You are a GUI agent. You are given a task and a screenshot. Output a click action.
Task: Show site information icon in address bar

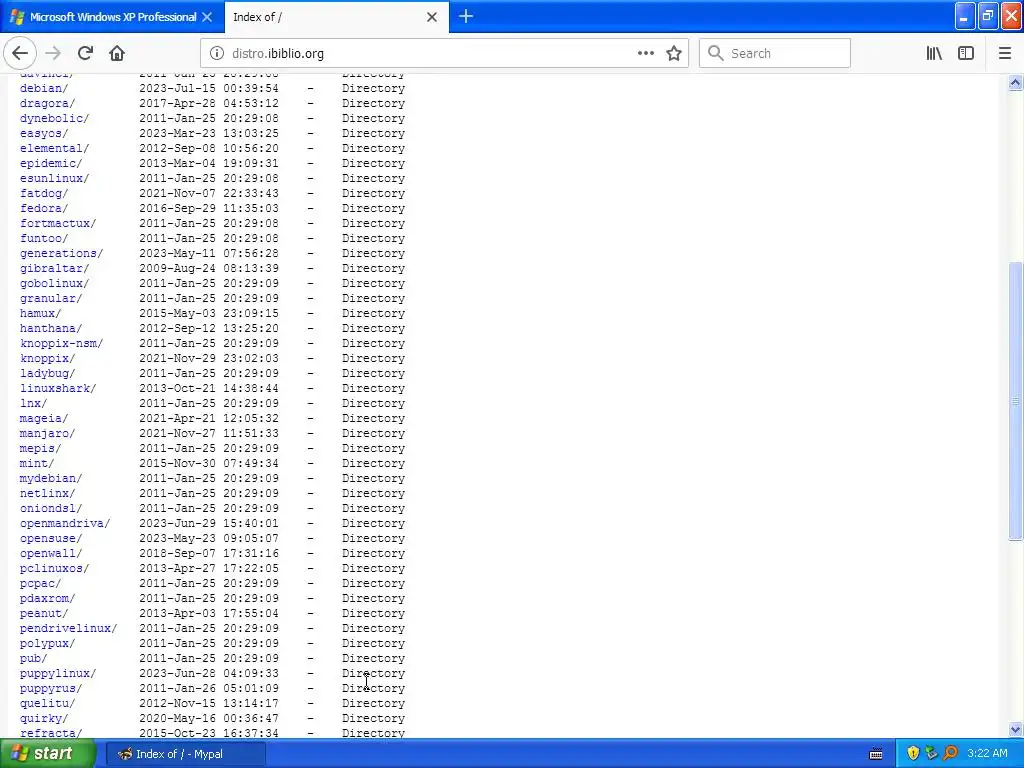click(x=217, y=54)
